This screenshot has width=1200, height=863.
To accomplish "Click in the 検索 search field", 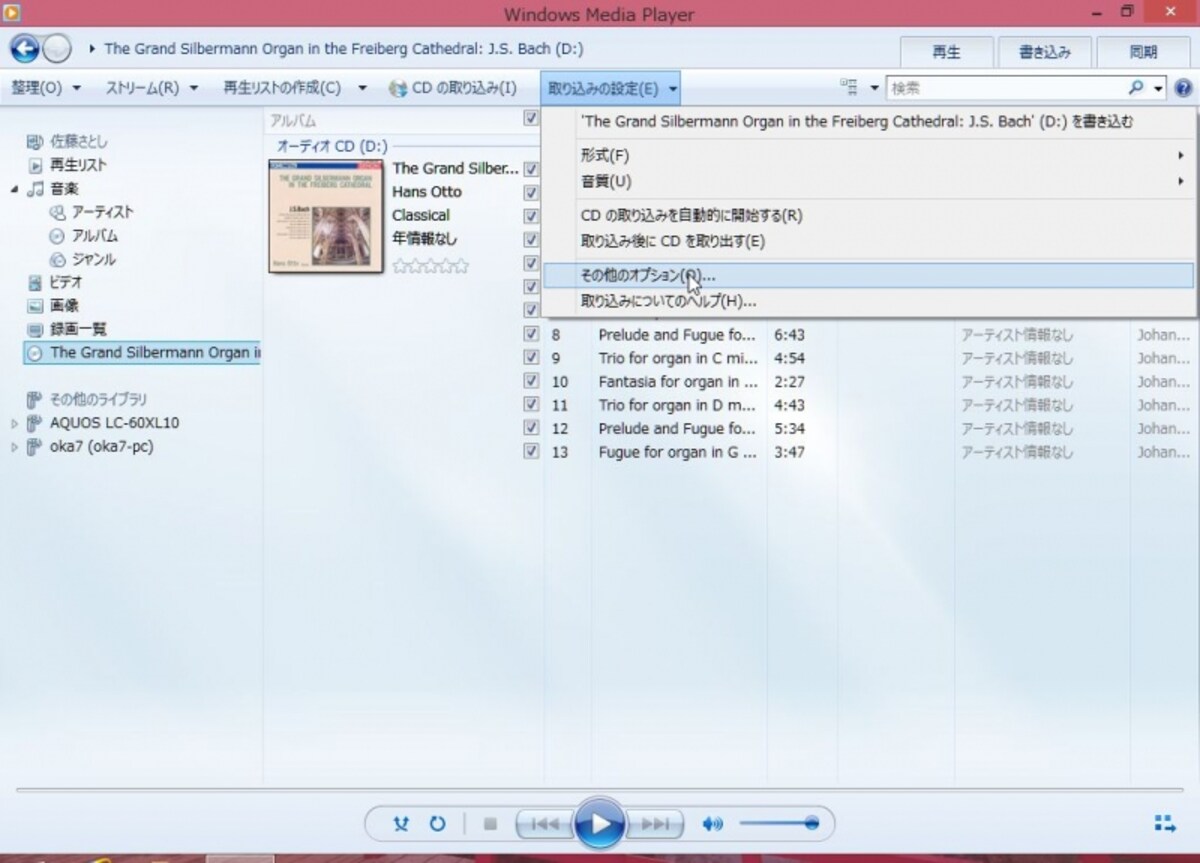I will pyautogui.click(x=1005, y=88).
